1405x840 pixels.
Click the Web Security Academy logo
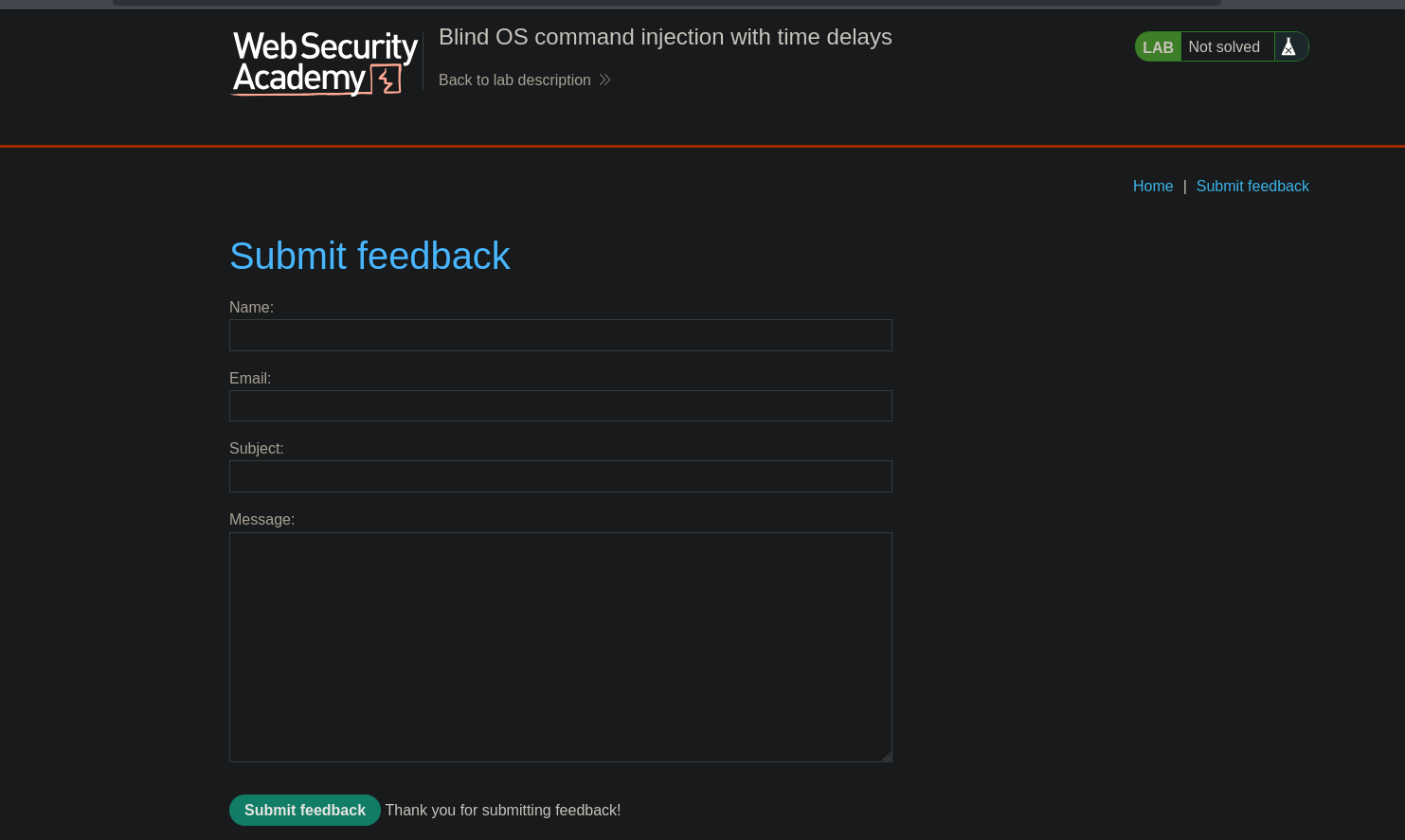click(x=325, y=63)
